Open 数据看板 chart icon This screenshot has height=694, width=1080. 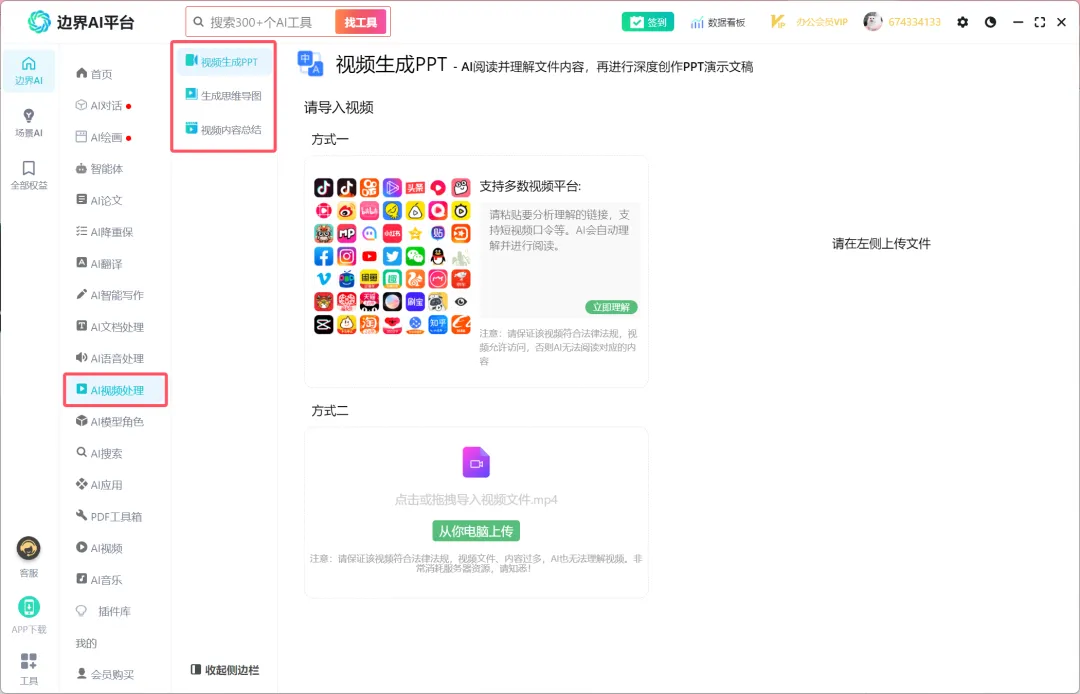point(697,22)
